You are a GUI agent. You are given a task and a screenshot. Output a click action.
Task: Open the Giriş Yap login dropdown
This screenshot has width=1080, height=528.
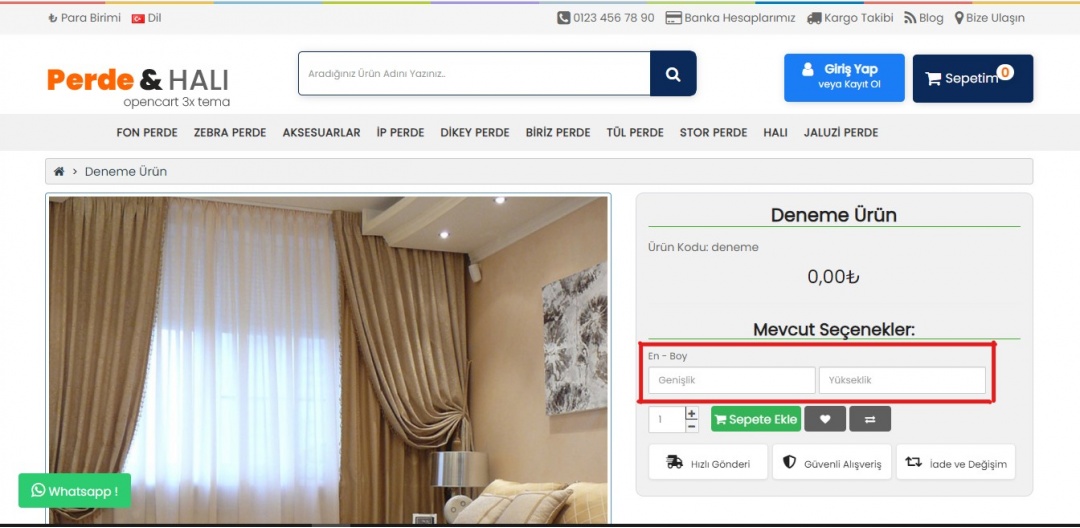click(x=843, y=77)
